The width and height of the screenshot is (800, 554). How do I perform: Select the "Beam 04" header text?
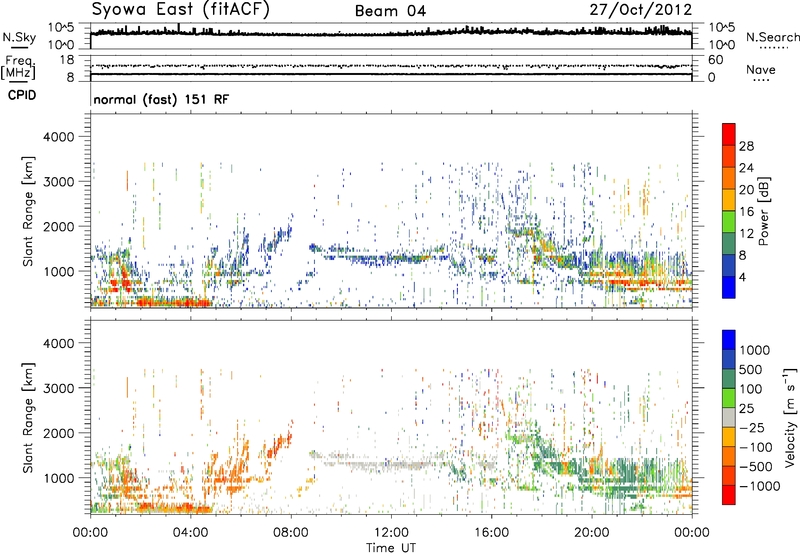click(x=390, y=11)
